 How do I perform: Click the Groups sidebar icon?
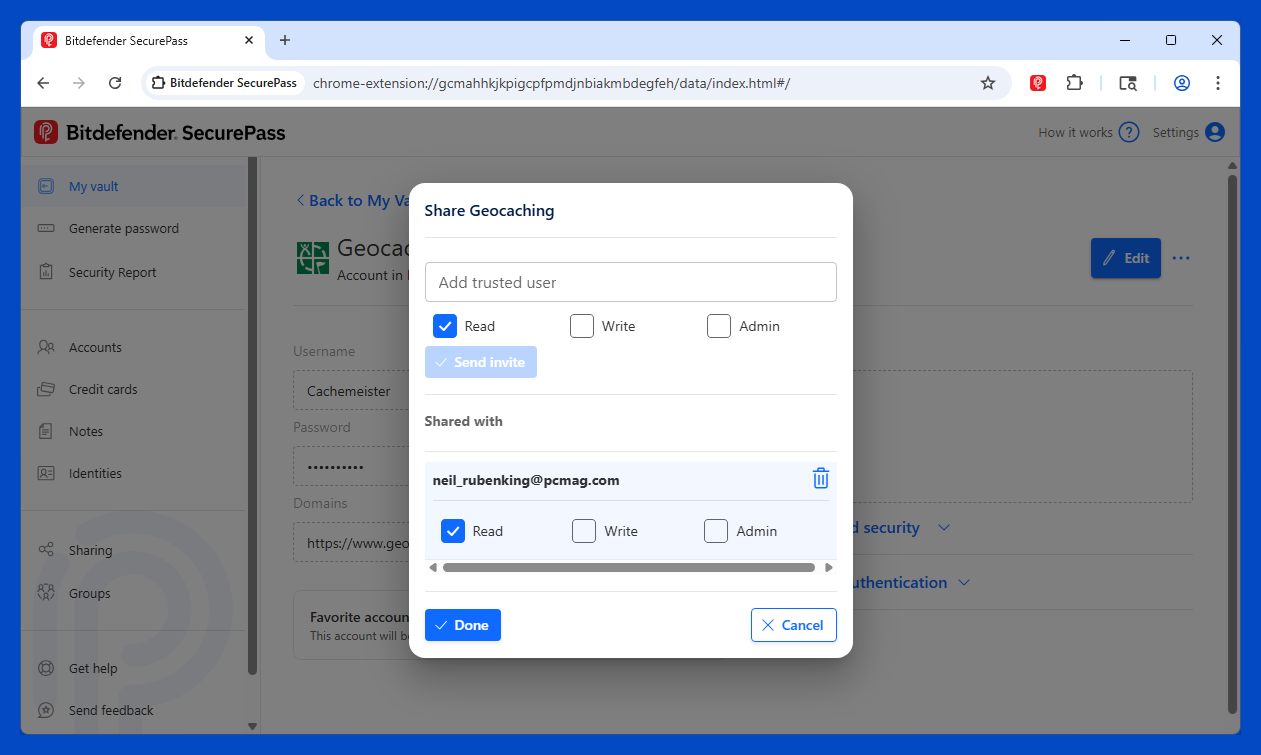46,593
